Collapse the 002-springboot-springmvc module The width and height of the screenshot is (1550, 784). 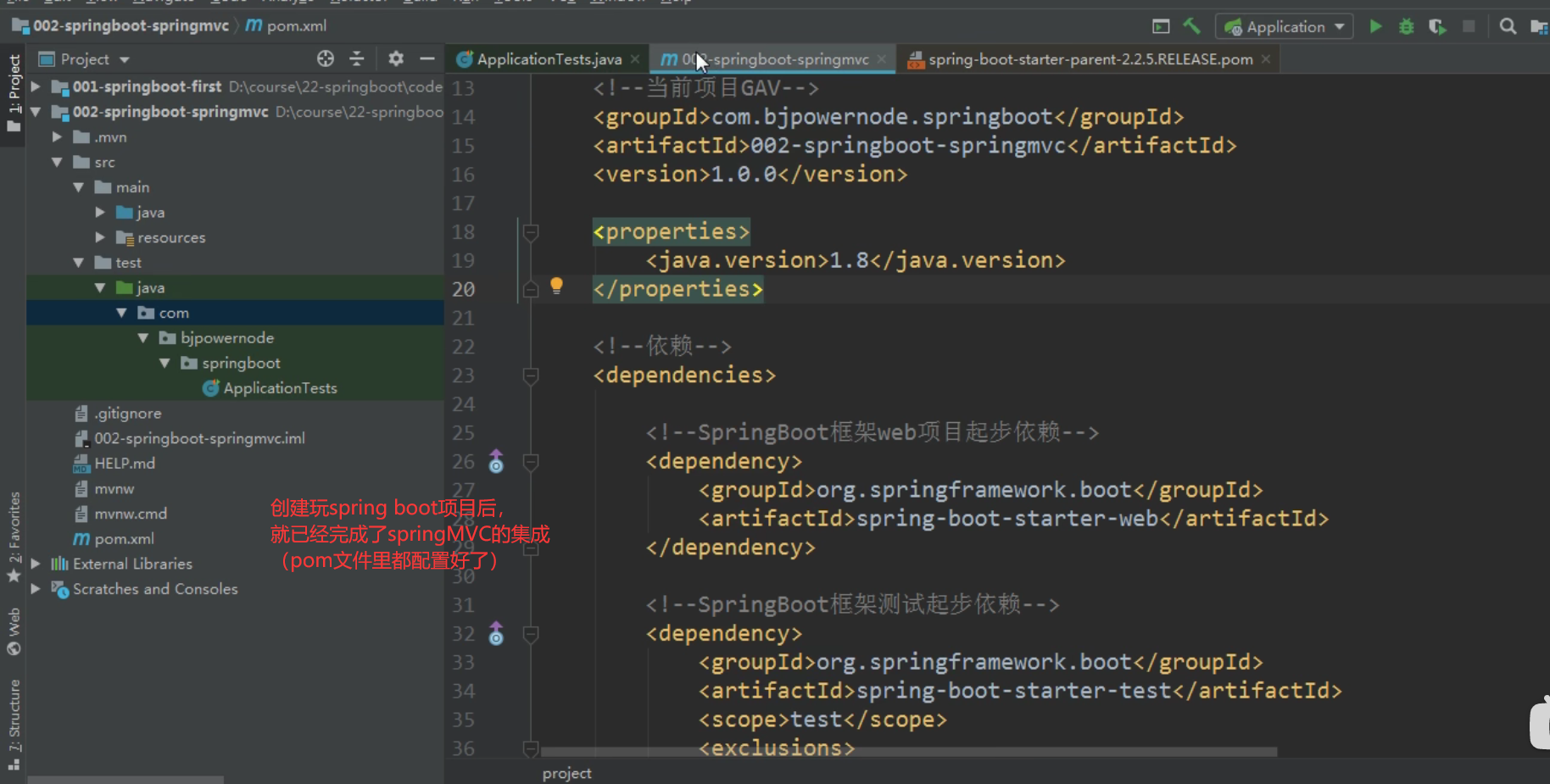pos(36,112)
